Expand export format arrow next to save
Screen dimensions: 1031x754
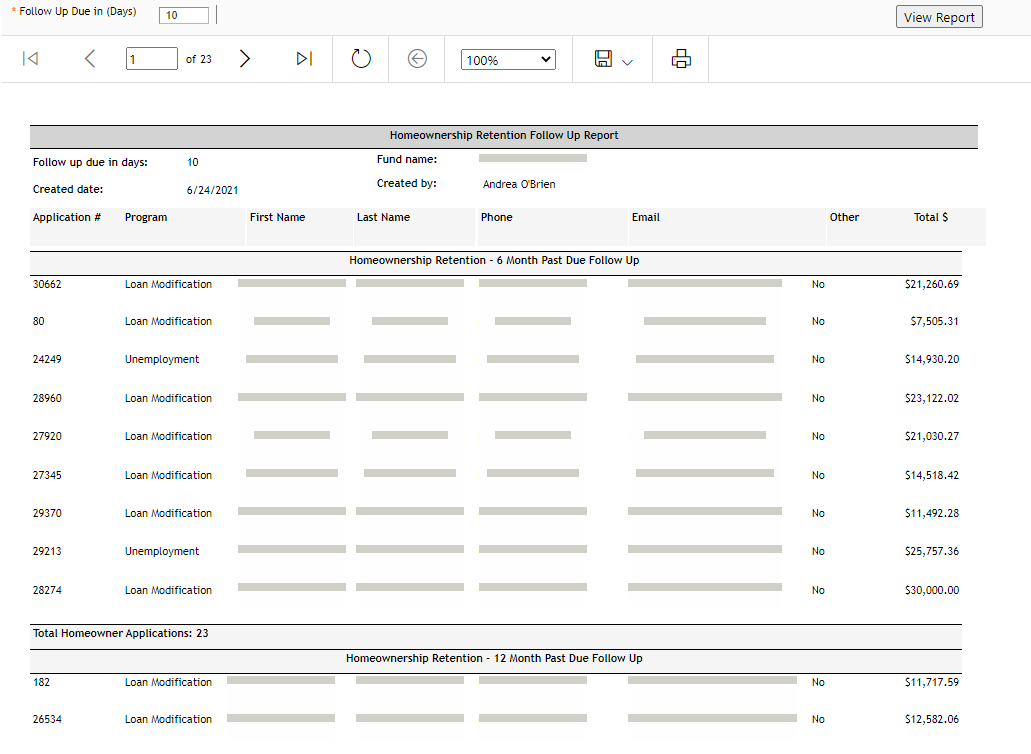click(x=628, y=62)
